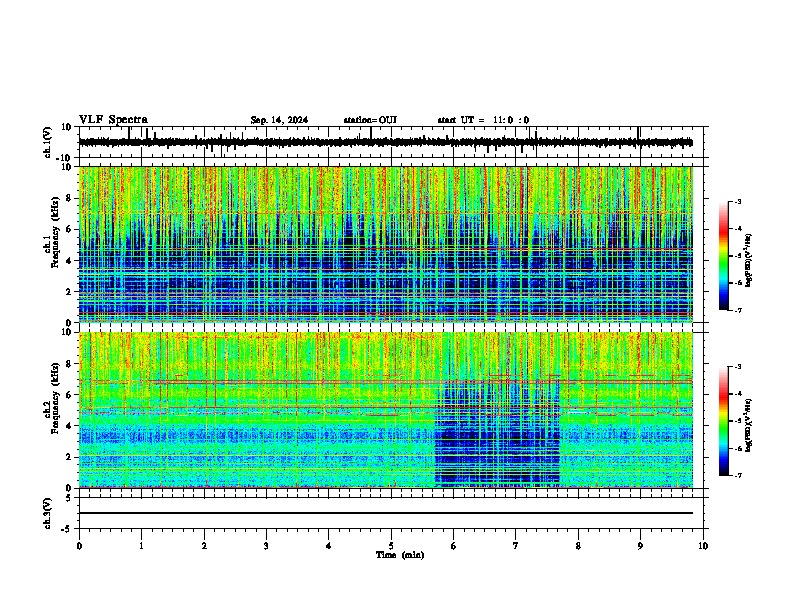Click the '6' kHz tick of ch.2 spectrogram

click(x=70, y=395)
